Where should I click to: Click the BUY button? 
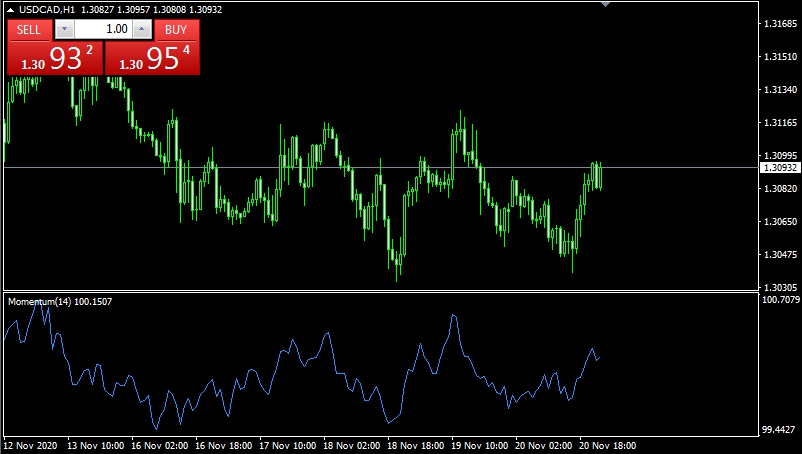click(177, 30)
